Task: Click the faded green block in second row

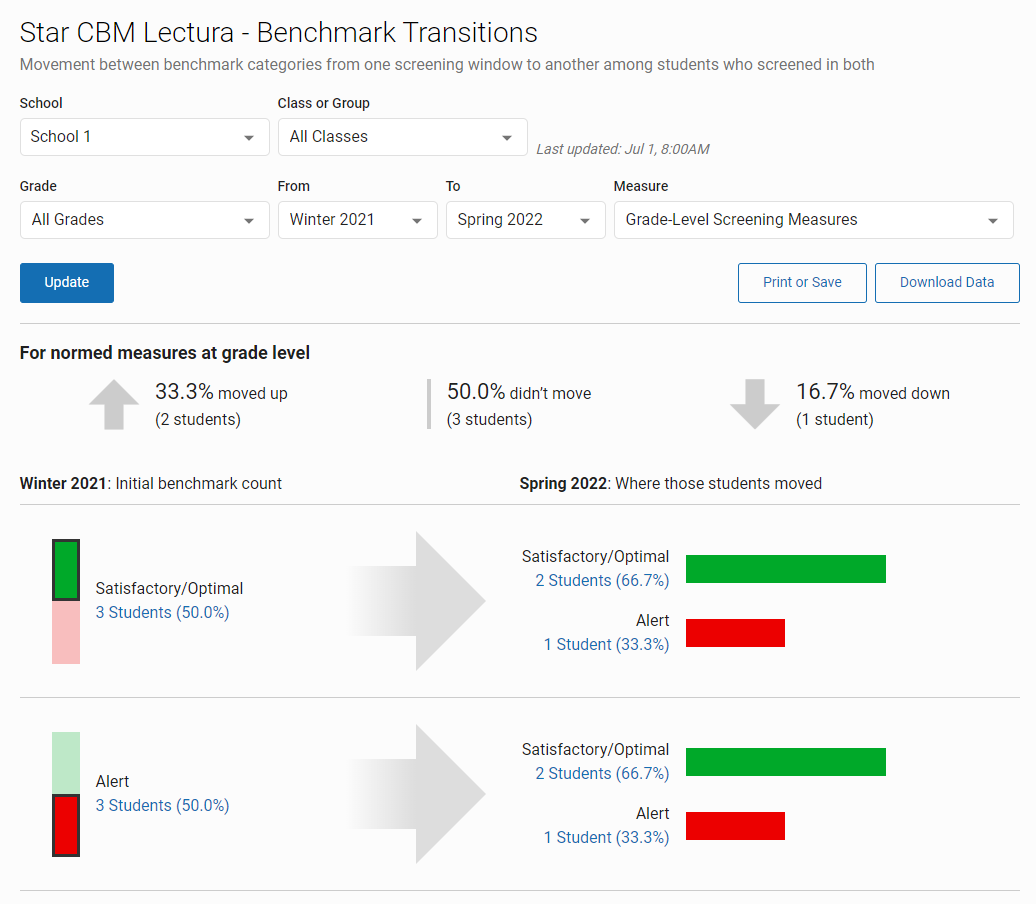Action: (66, 763)
